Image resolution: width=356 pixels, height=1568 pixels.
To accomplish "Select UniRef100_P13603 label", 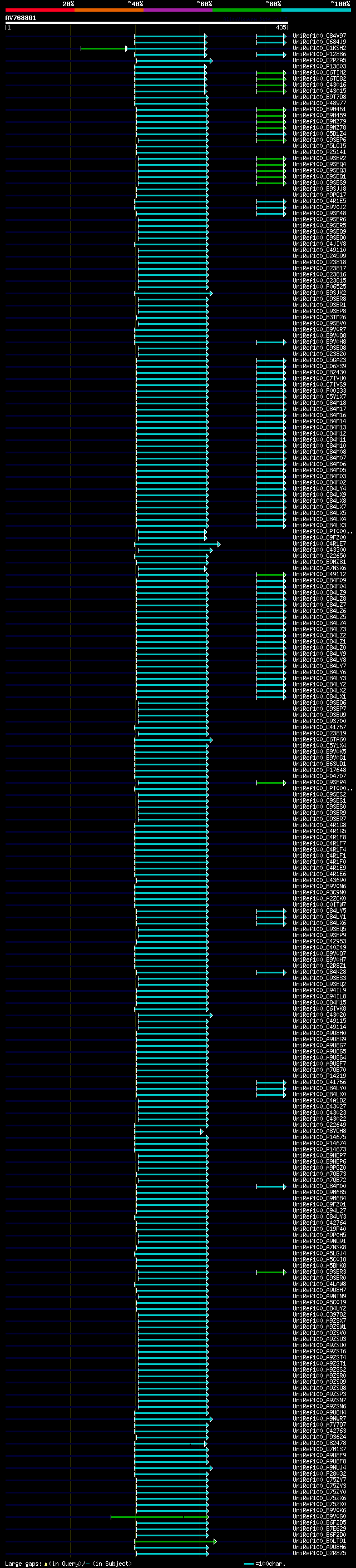I will (319, 66).
